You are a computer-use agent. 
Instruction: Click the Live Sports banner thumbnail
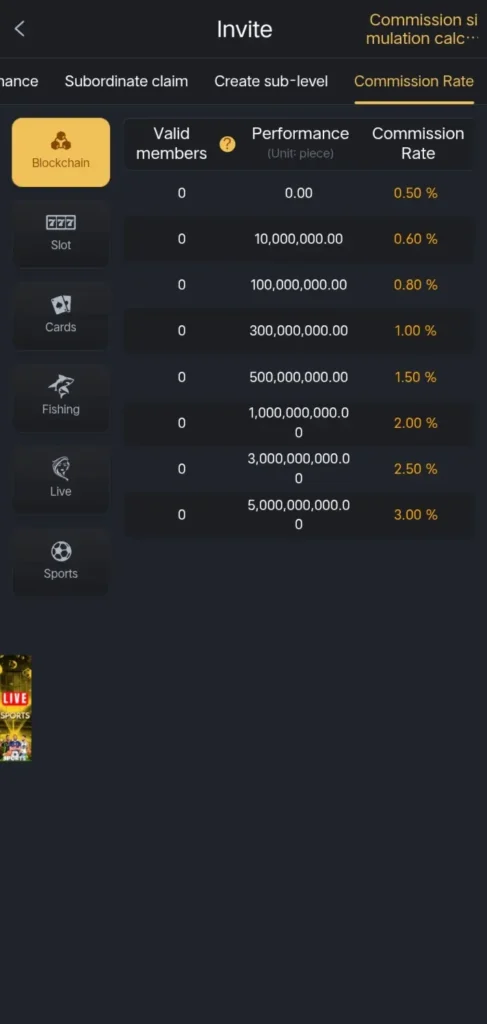(16, 708)
